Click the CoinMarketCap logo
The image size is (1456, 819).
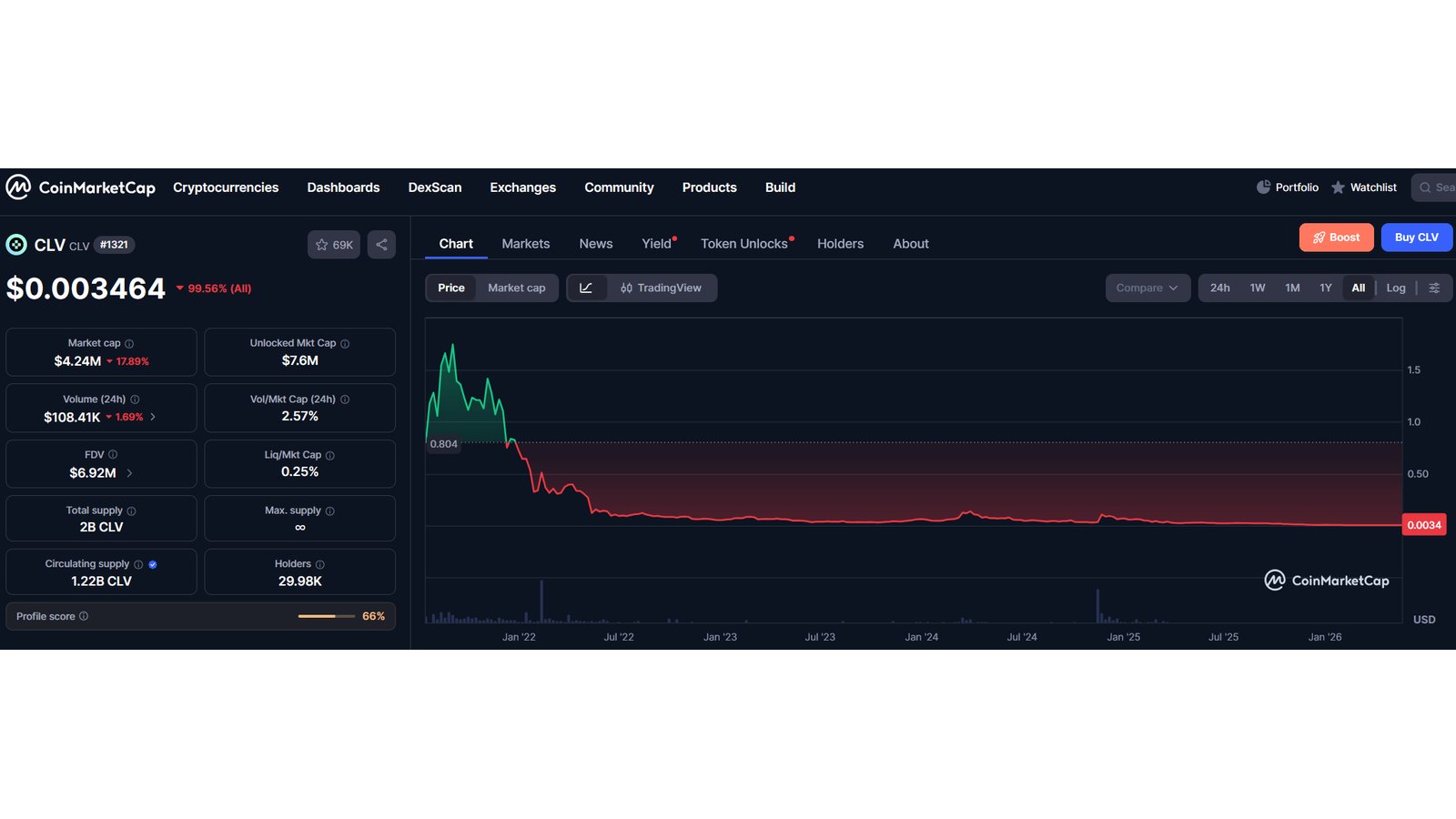coord(80,187)
